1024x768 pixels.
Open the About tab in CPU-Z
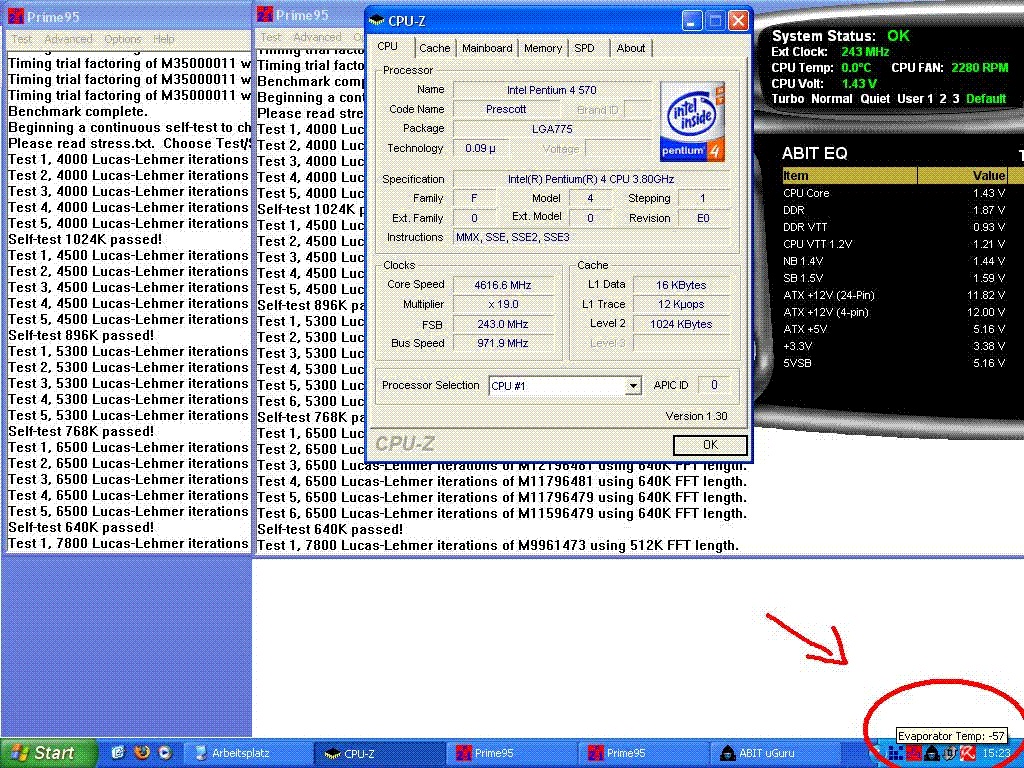tap(630, 48)
